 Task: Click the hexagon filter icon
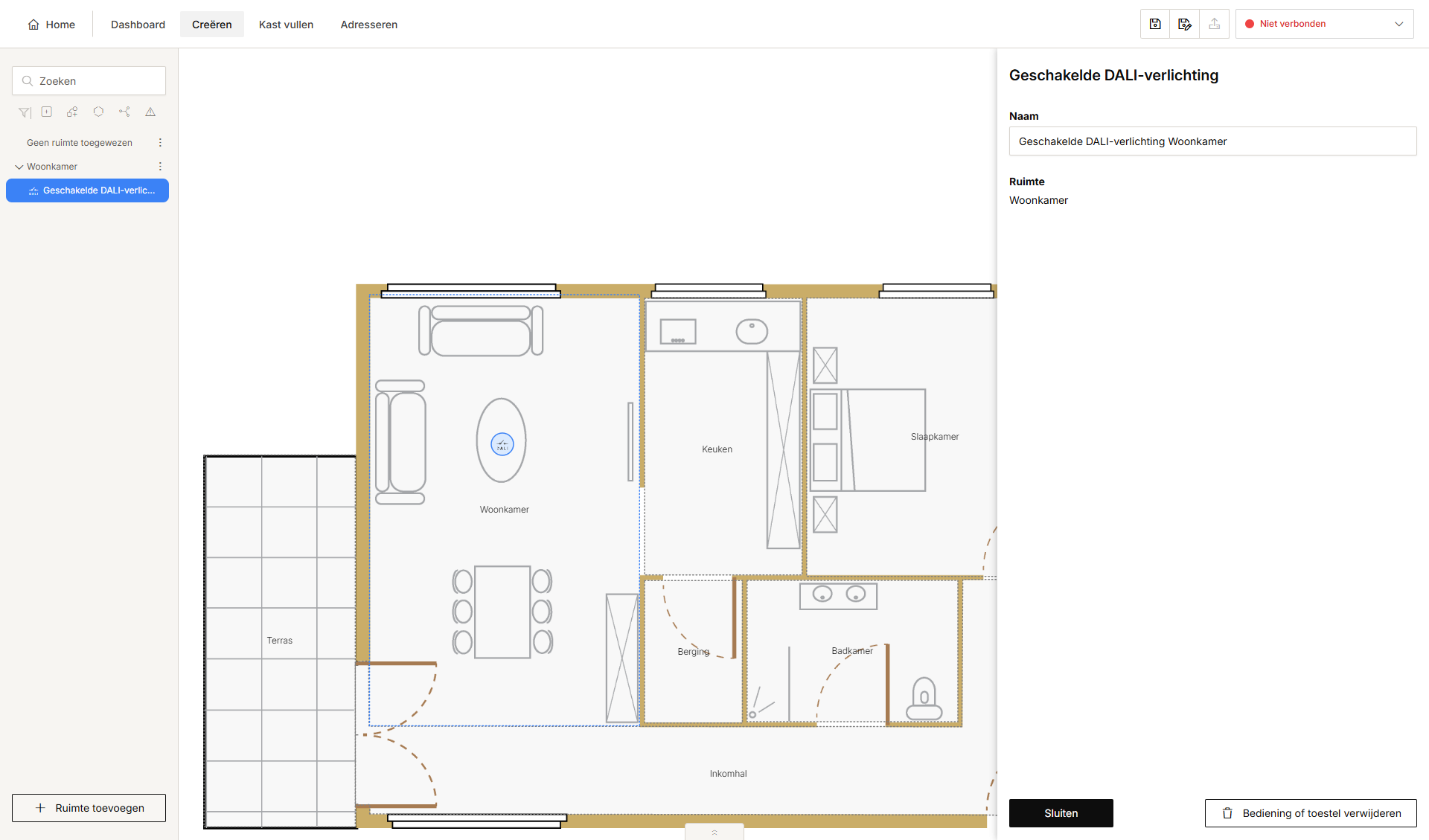[x=98, y=112]
